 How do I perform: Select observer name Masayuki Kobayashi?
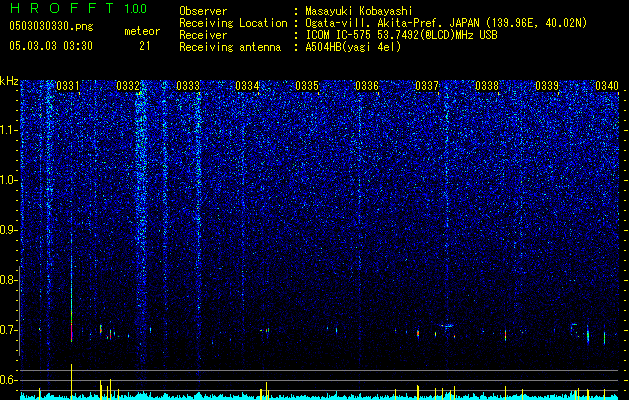point(359,11)
